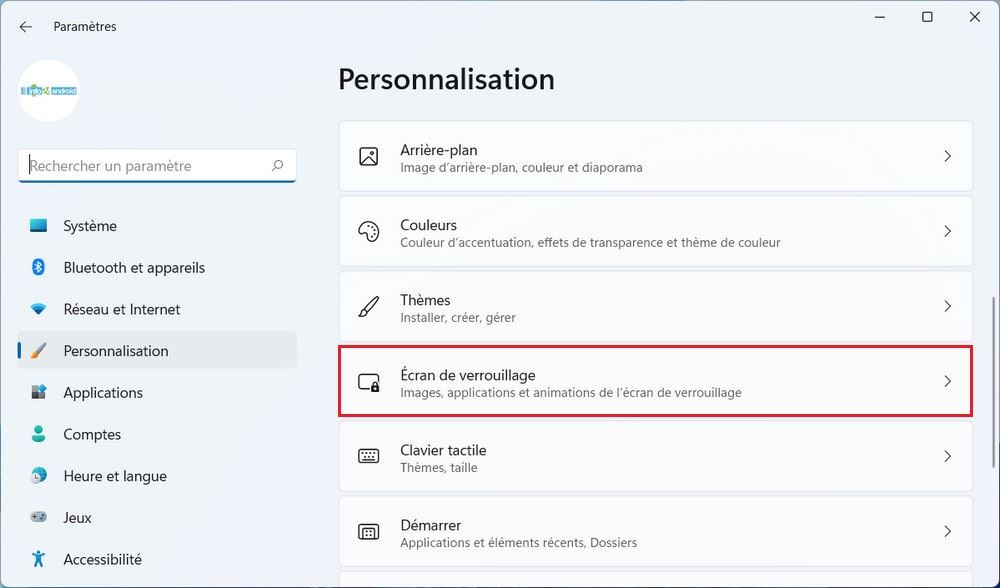Expand Clavier tactile using its chevron

tap(947, 457)
